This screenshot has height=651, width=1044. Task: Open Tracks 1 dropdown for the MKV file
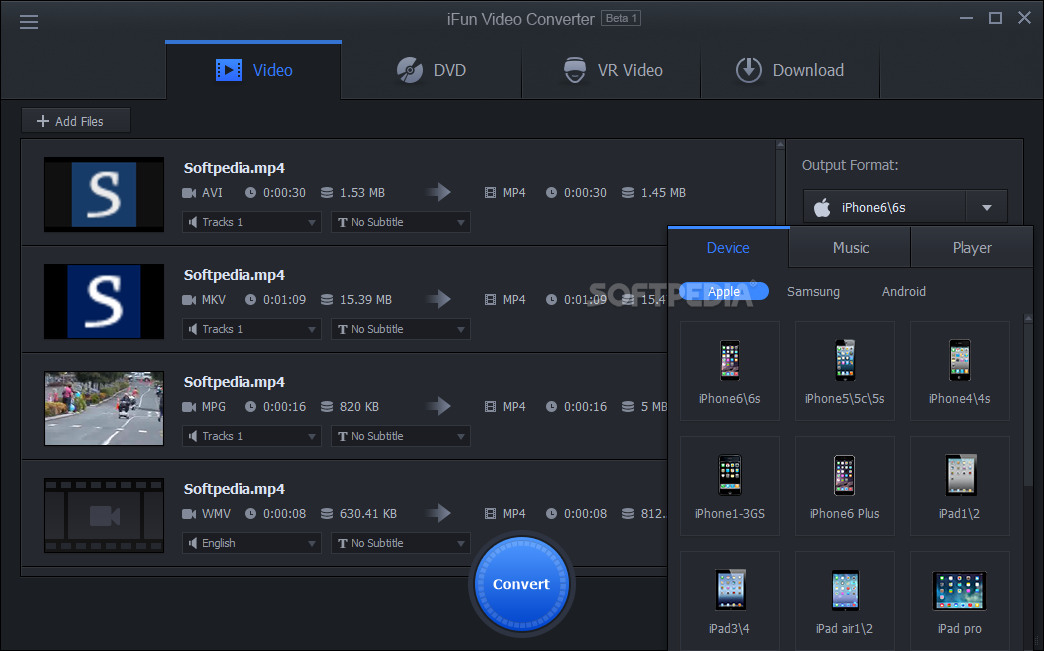(x=252, y=329)
